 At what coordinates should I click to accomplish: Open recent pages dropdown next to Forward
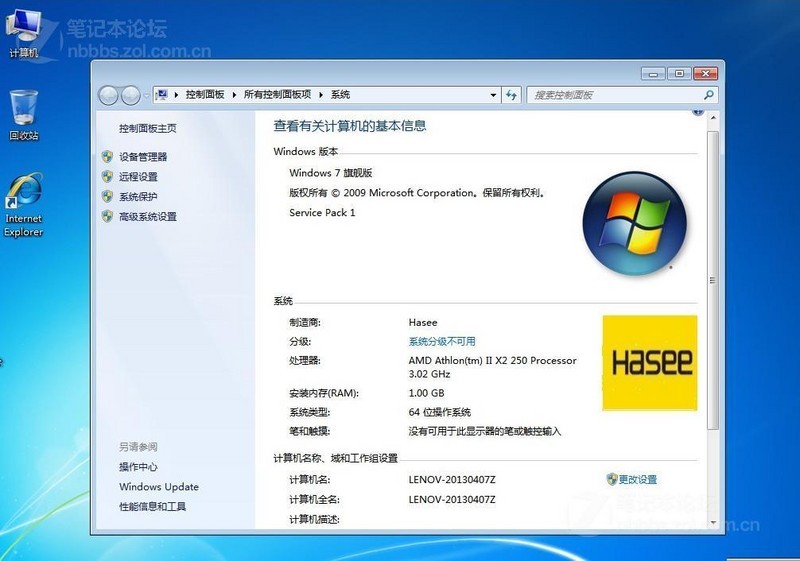[x=146, y=95]
